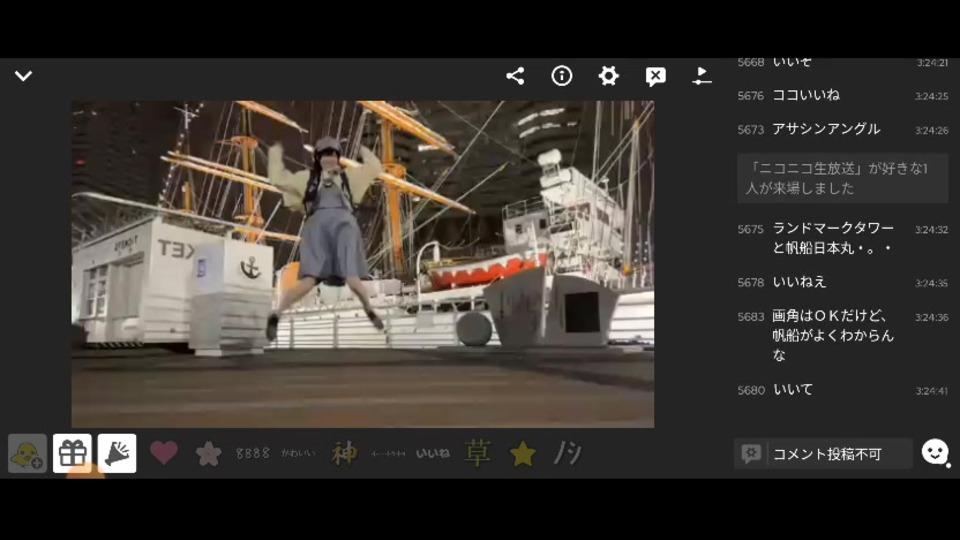Tap the chick-with-plus icon
This screenshot has height=540, width=960.
coord(28,454)
